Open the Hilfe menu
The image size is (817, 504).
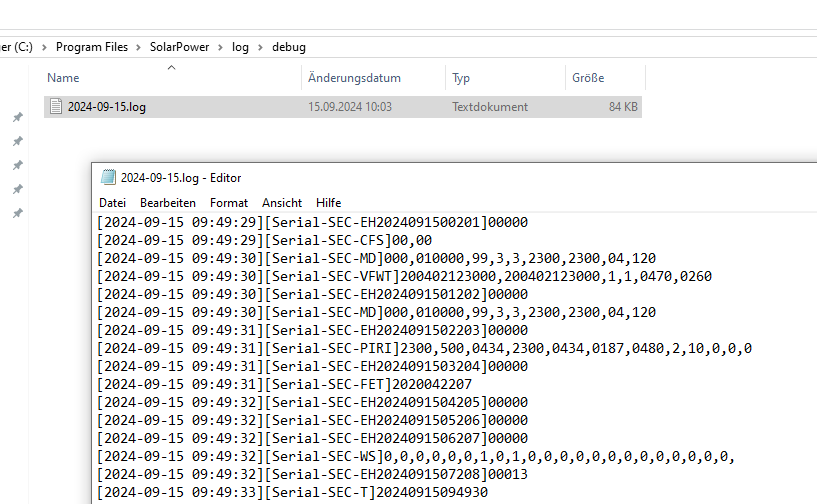pos(328,203)
